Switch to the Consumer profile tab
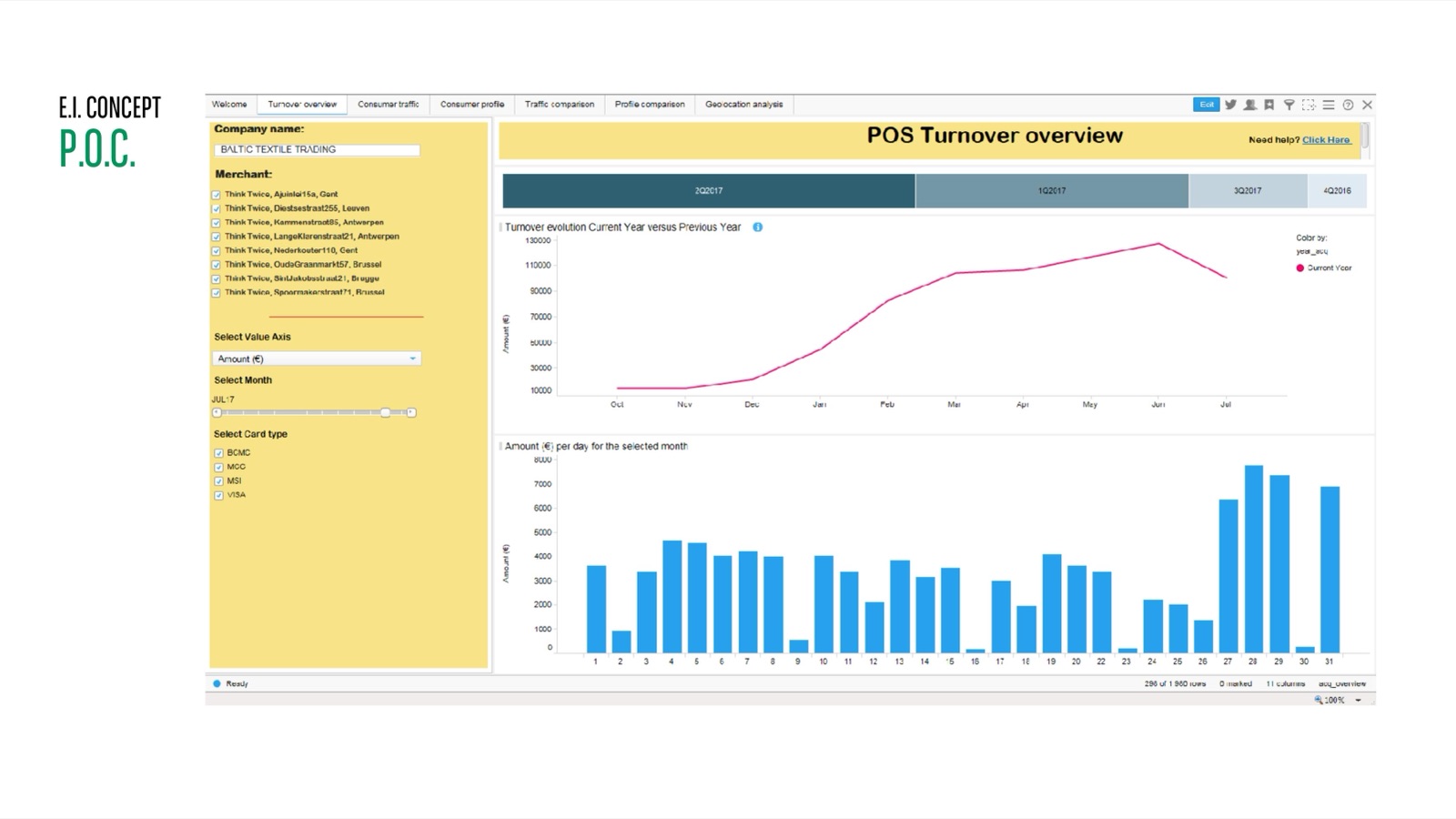This screenshot has height=819, width=1456. click(471, 104)
